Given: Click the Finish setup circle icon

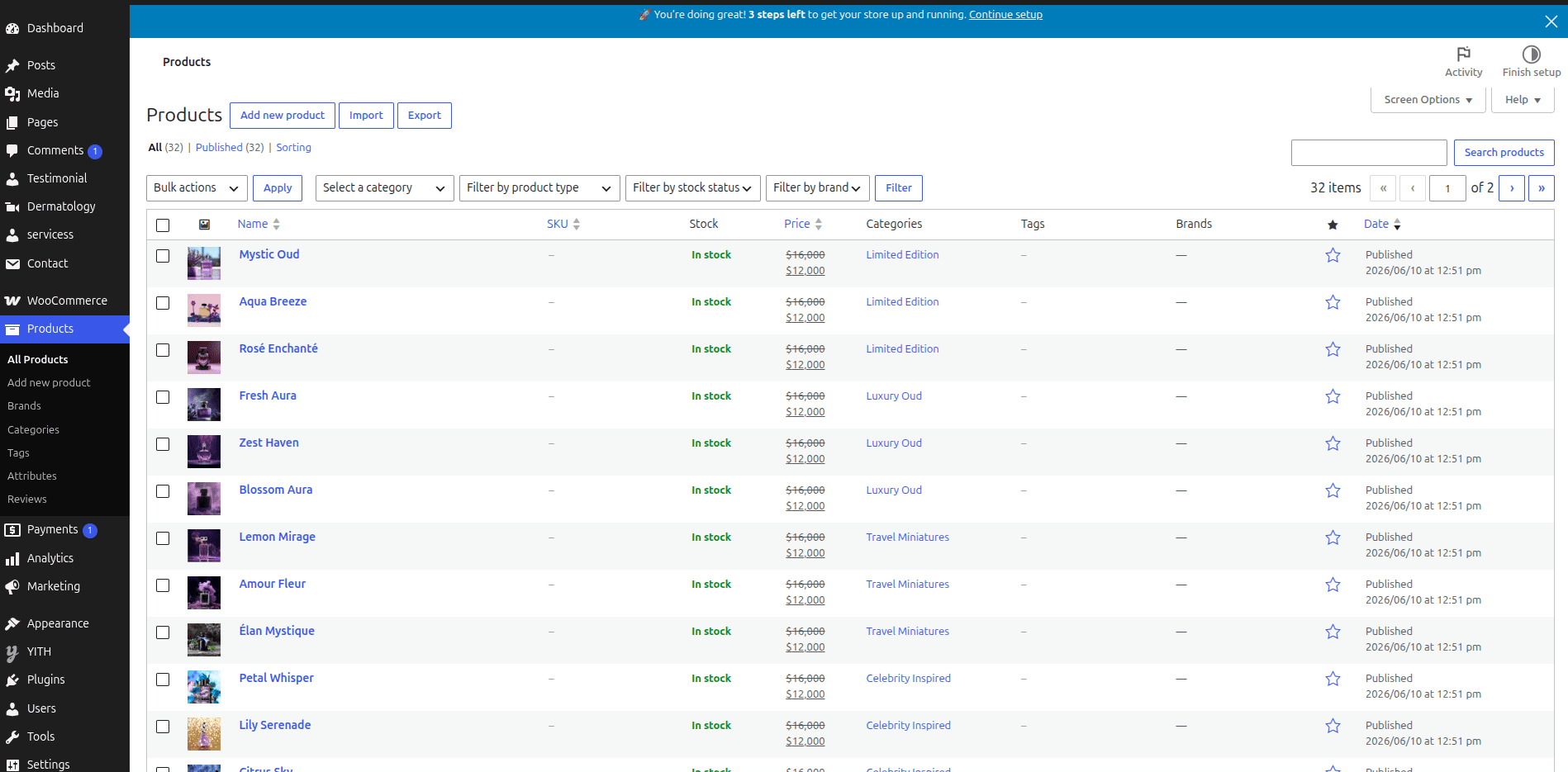Looking at the screenshot, I should (x=1531, y=54).
